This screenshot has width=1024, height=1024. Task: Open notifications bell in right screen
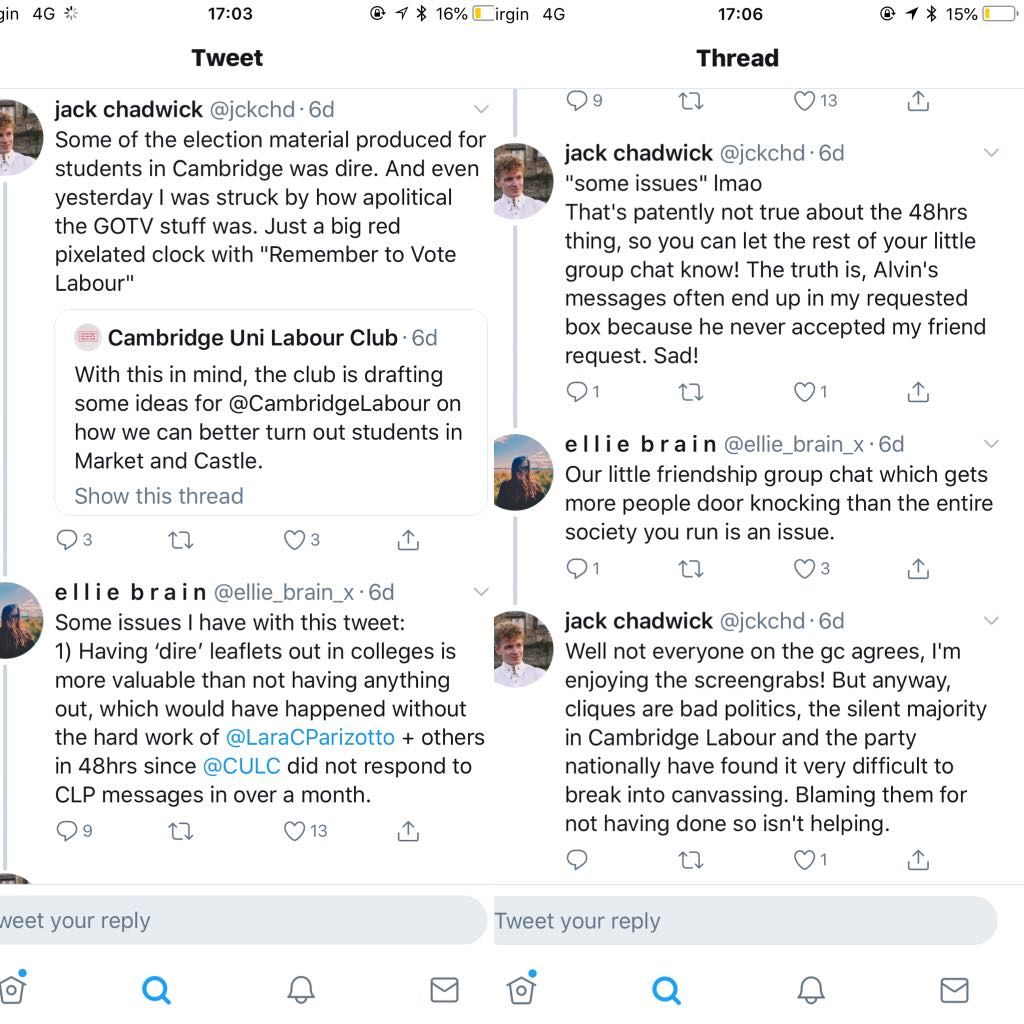(x=810, y=989)
